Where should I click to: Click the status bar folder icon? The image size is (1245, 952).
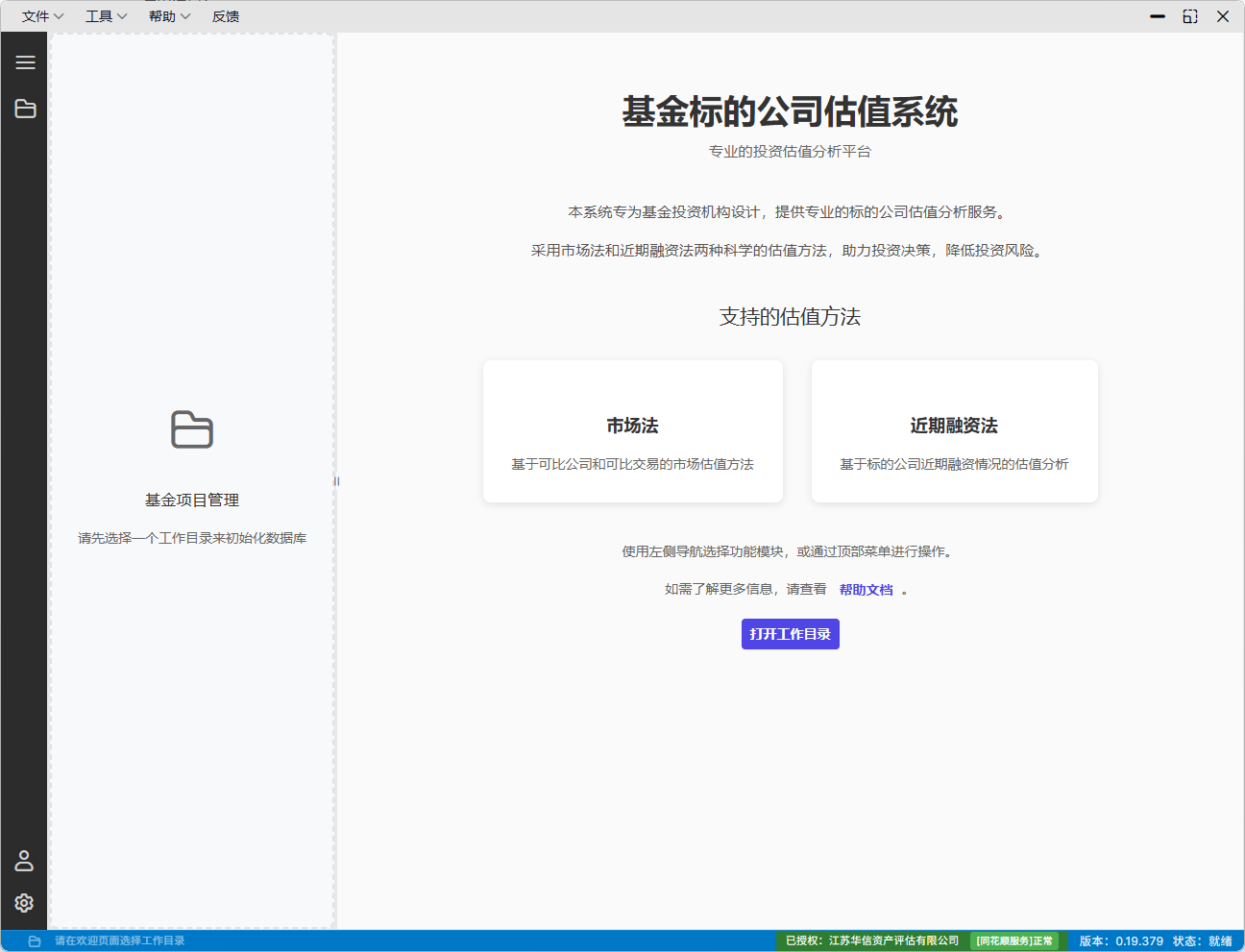coord(35,941)
